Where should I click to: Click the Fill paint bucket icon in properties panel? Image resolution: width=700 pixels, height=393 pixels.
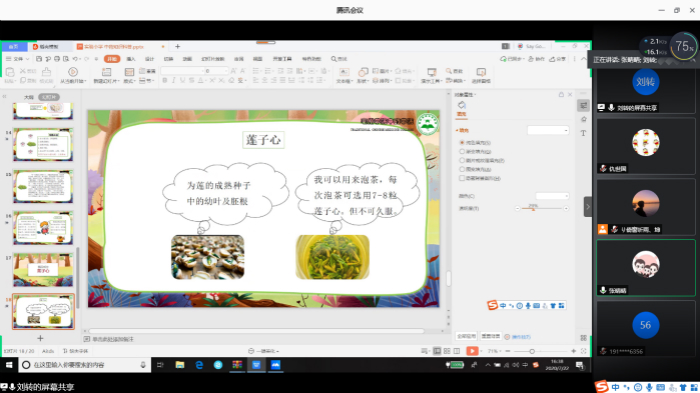(462, 105)
